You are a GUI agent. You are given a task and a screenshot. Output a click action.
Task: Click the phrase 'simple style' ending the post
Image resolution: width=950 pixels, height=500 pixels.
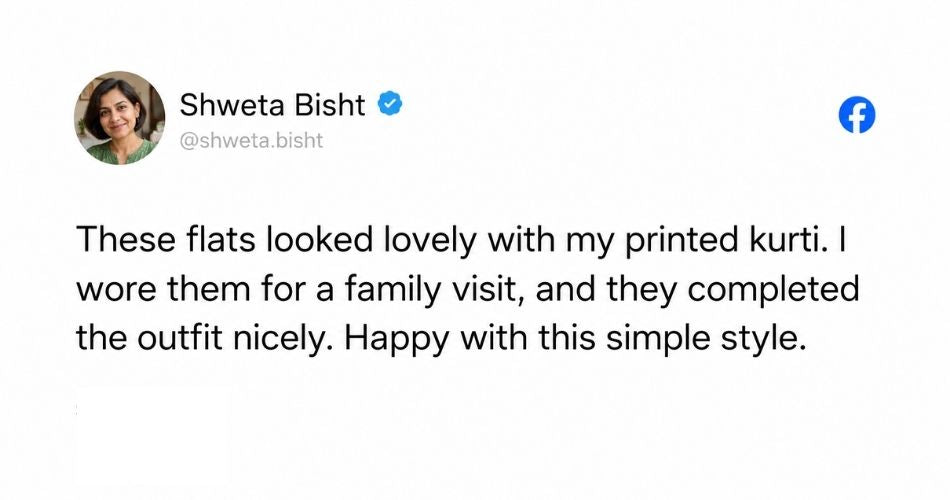click(x=706, y=339)
